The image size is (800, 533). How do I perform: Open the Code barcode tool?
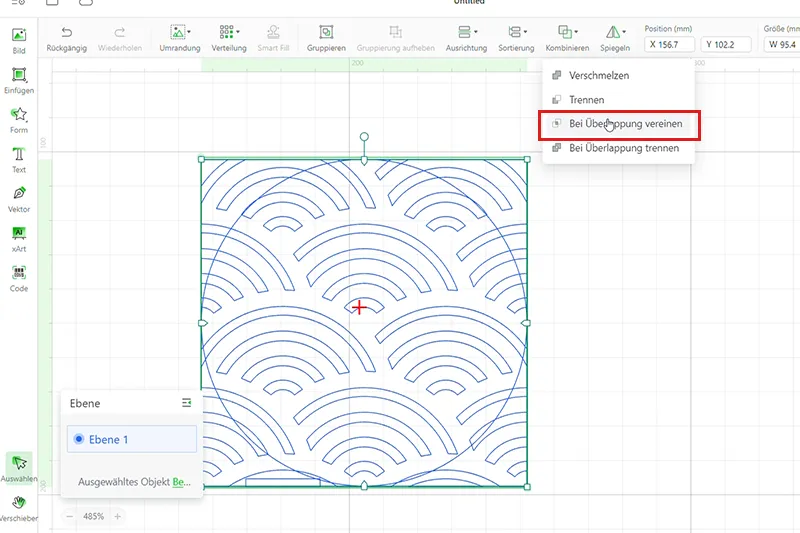[19, 279]
